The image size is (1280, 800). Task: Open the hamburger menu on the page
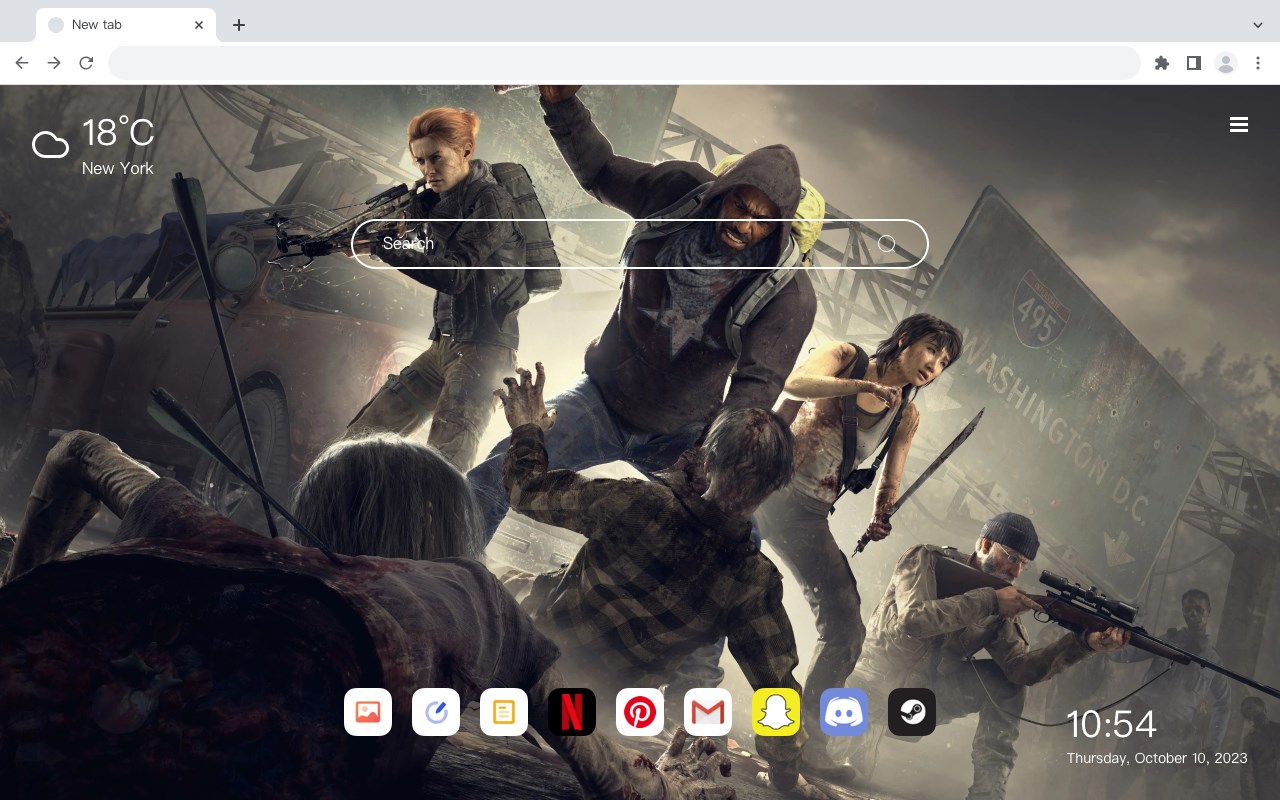pyautogui.click(x=1239, y=124)
